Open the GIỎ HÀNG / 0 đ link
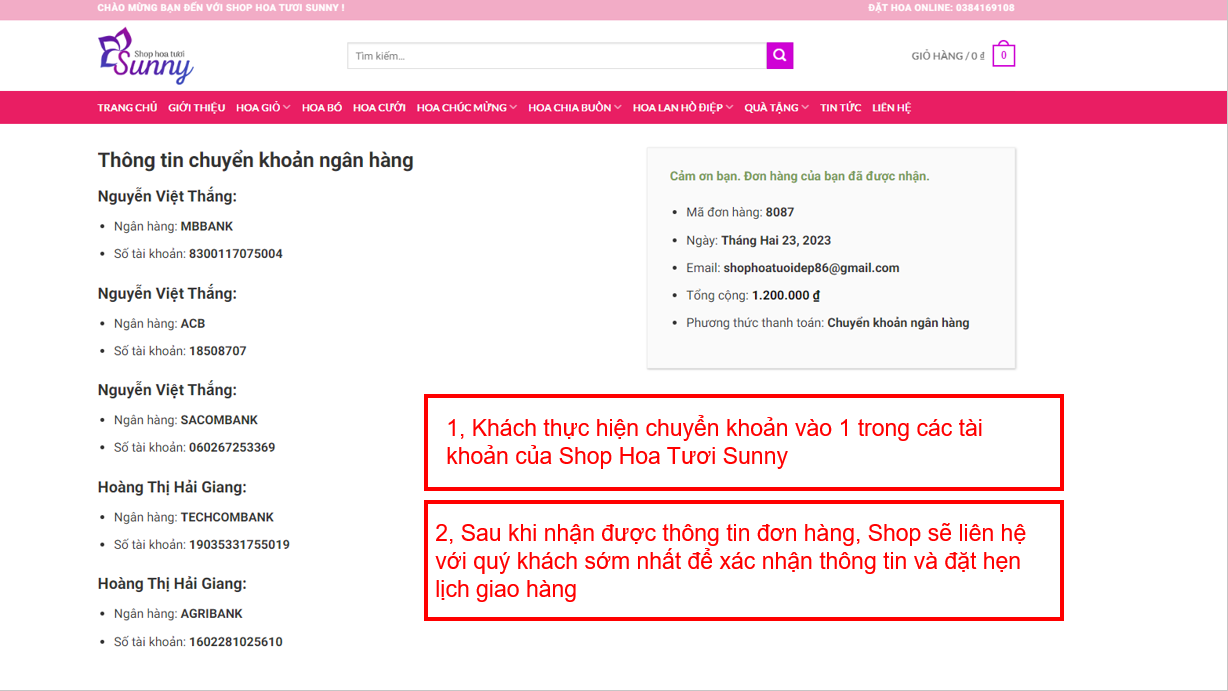This screenshot has width=1228, height=691. point(948,56)
